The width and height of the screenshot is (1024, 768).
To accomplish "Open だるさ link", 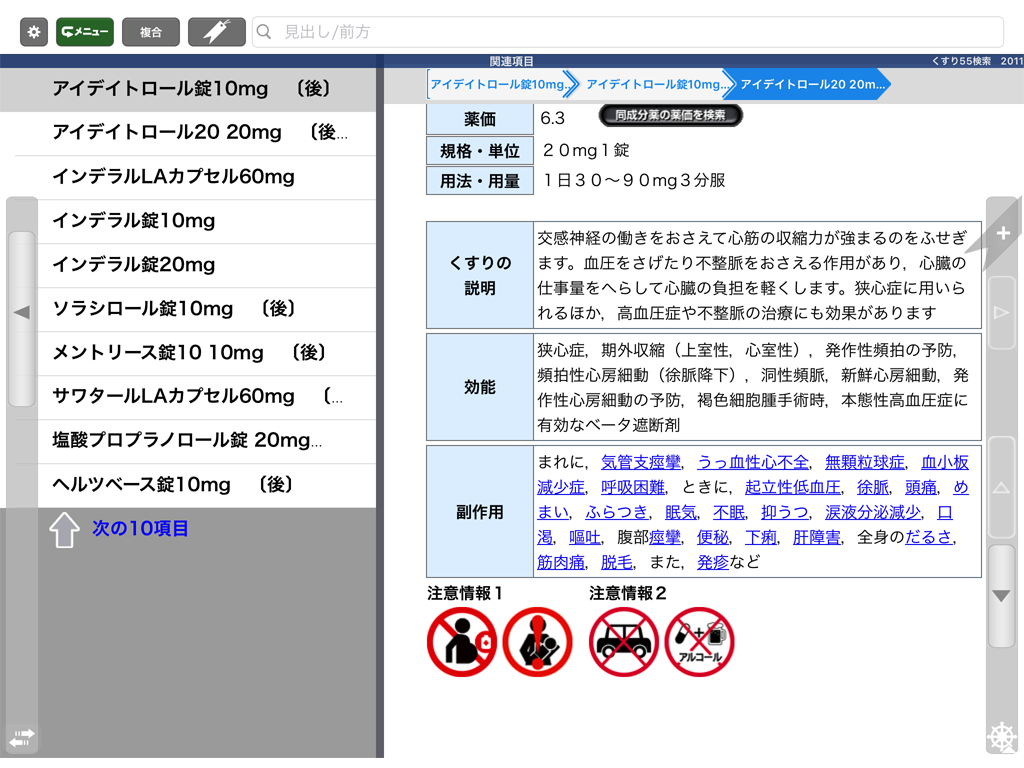I will [929, 537].
